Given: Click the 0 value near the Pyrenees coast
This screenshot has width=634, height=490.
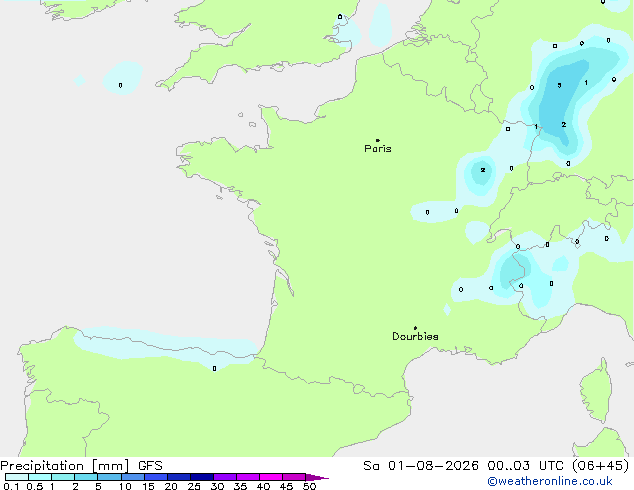Looking at the screenshot, I should tap(214, 368).
